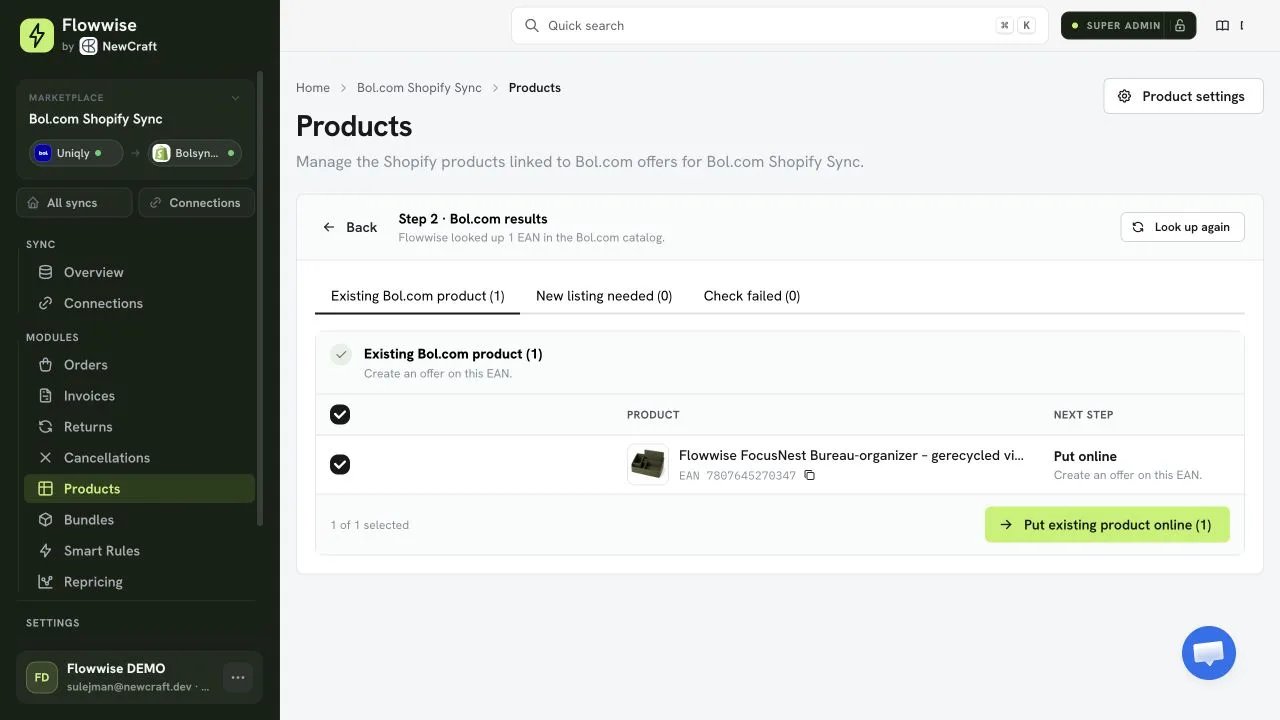Click the Flowwise FocusNest Bureau-organizer product name

[x=851, y=455]
